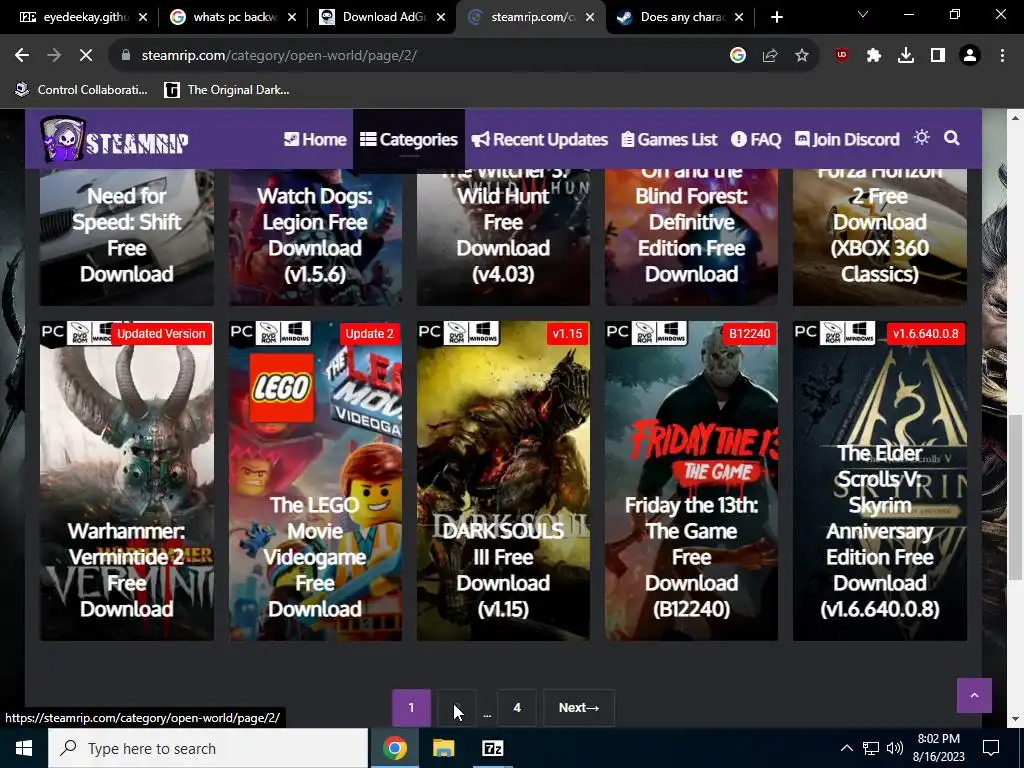This screenshot has width=1024, height=768.
Task: Close the Download AdGuard tab
Action: [441, 17]
